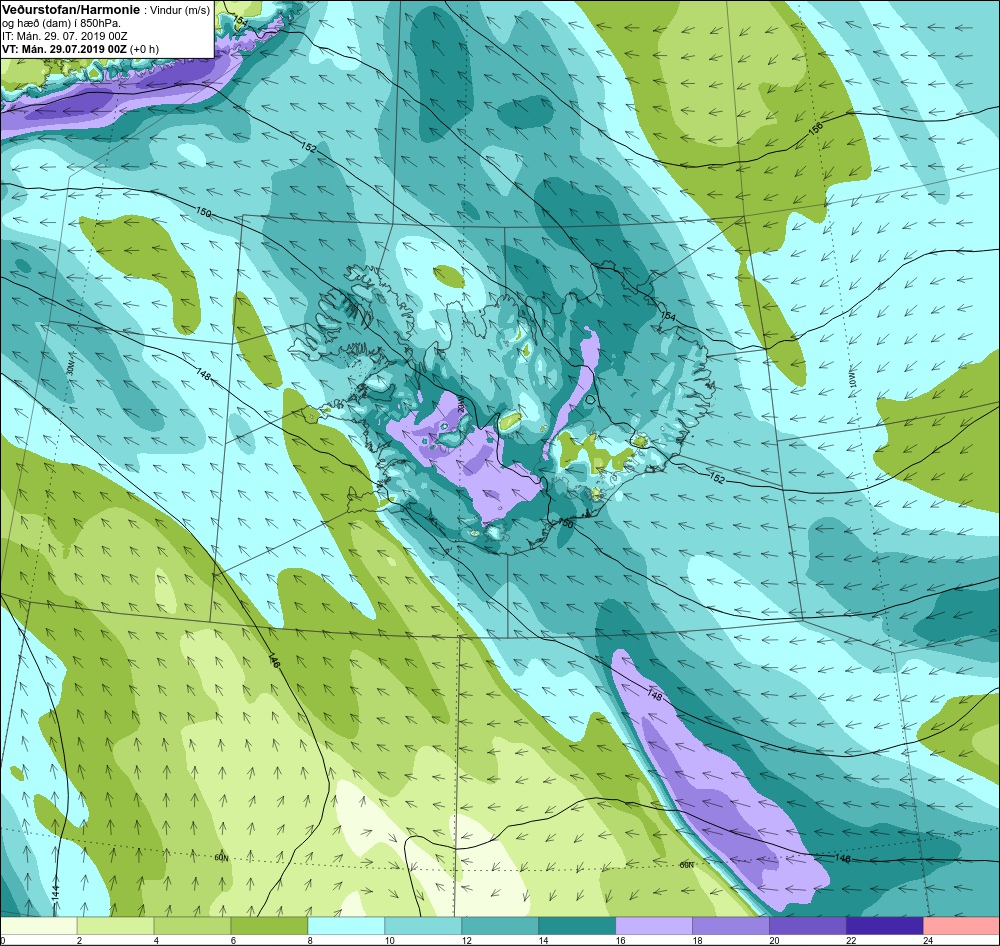The width and height of the screenshot is (1000, 946).
Task: Pick the 12–14 m/s teal legend swatch
Action: point(500,926)
